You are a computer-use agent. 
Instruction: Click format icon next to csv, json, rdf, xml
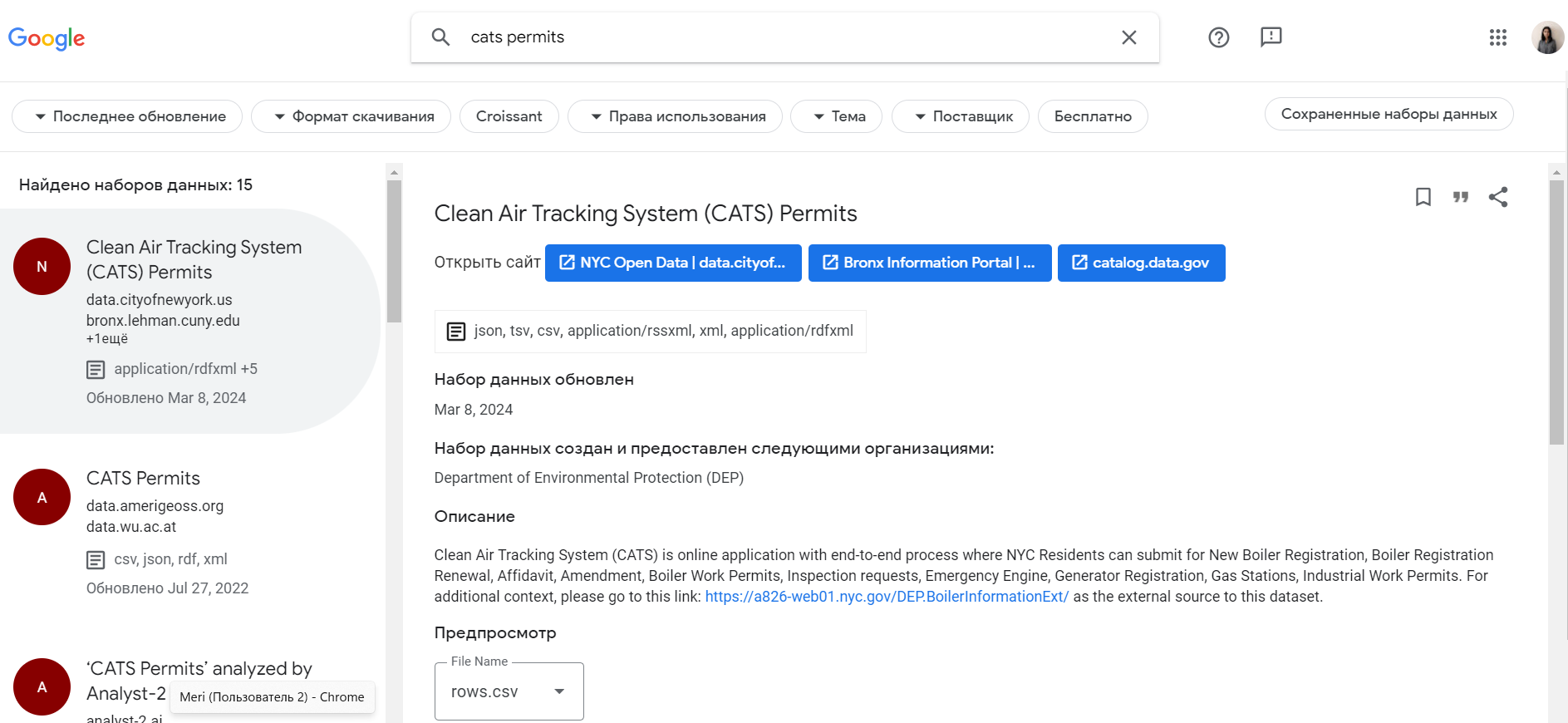coord(96,559)
